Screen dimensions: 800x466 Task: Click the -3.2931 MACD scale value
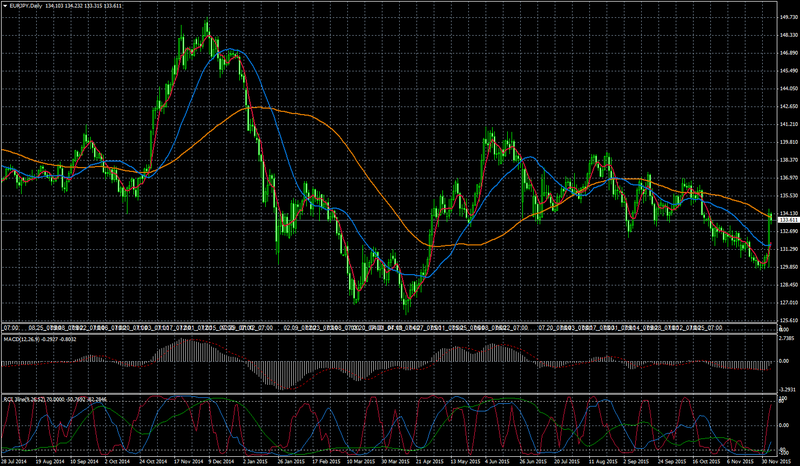[x=788, y=389]
